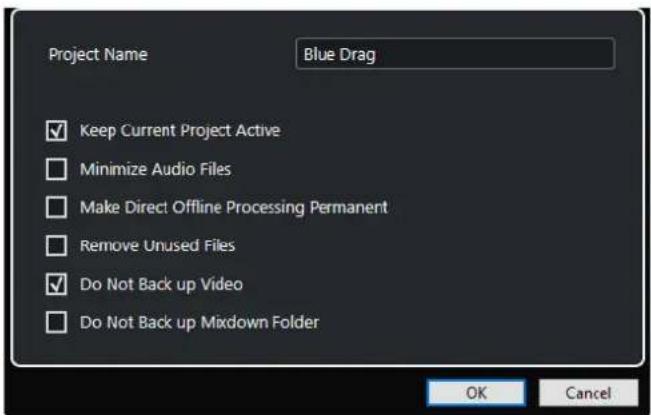This screenshot has height=415, width=651.
Task: Uncheck the Keep Current Project Active checkbox
Action: pos(56,131)
